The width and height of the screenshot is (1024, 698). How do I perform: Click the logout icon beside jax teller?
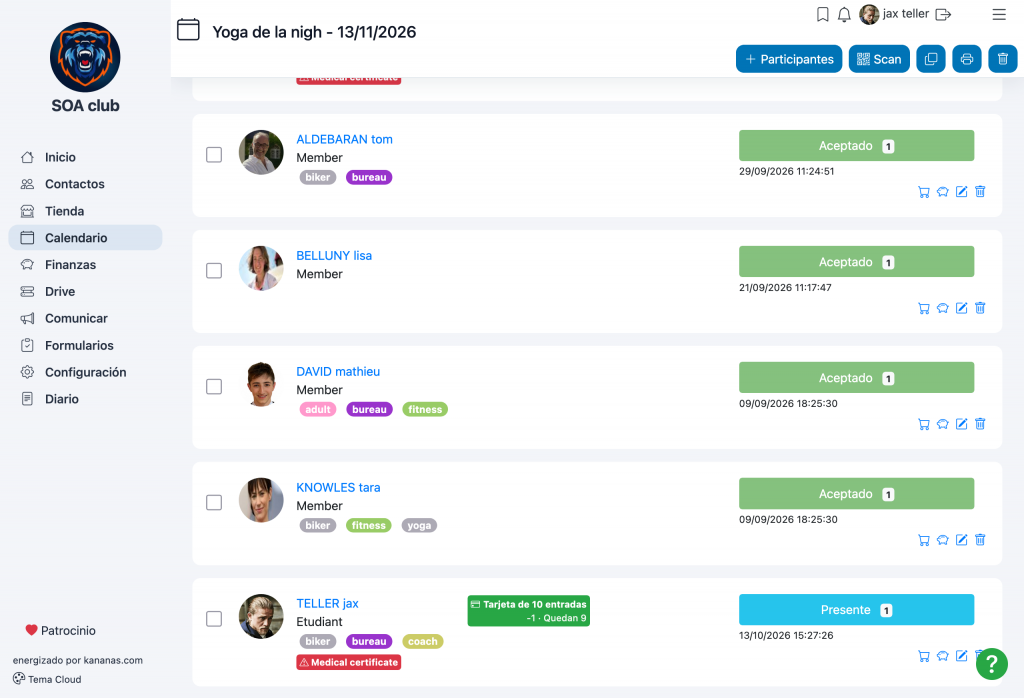(x=943, y=14)
